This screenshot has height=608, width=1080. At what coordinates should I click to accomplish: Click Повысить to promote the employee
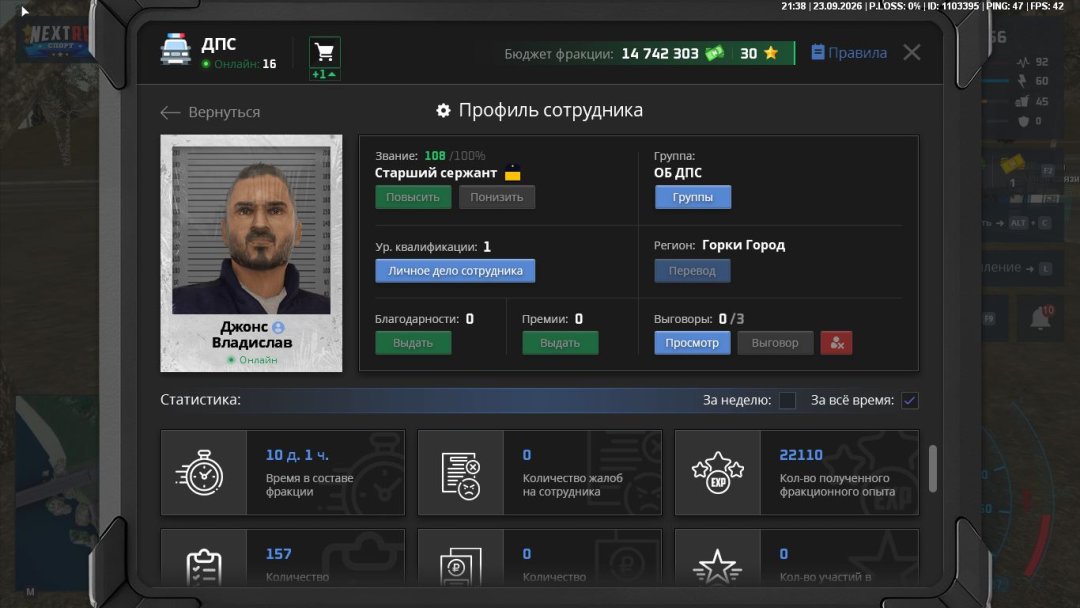[x=413, y=197]
